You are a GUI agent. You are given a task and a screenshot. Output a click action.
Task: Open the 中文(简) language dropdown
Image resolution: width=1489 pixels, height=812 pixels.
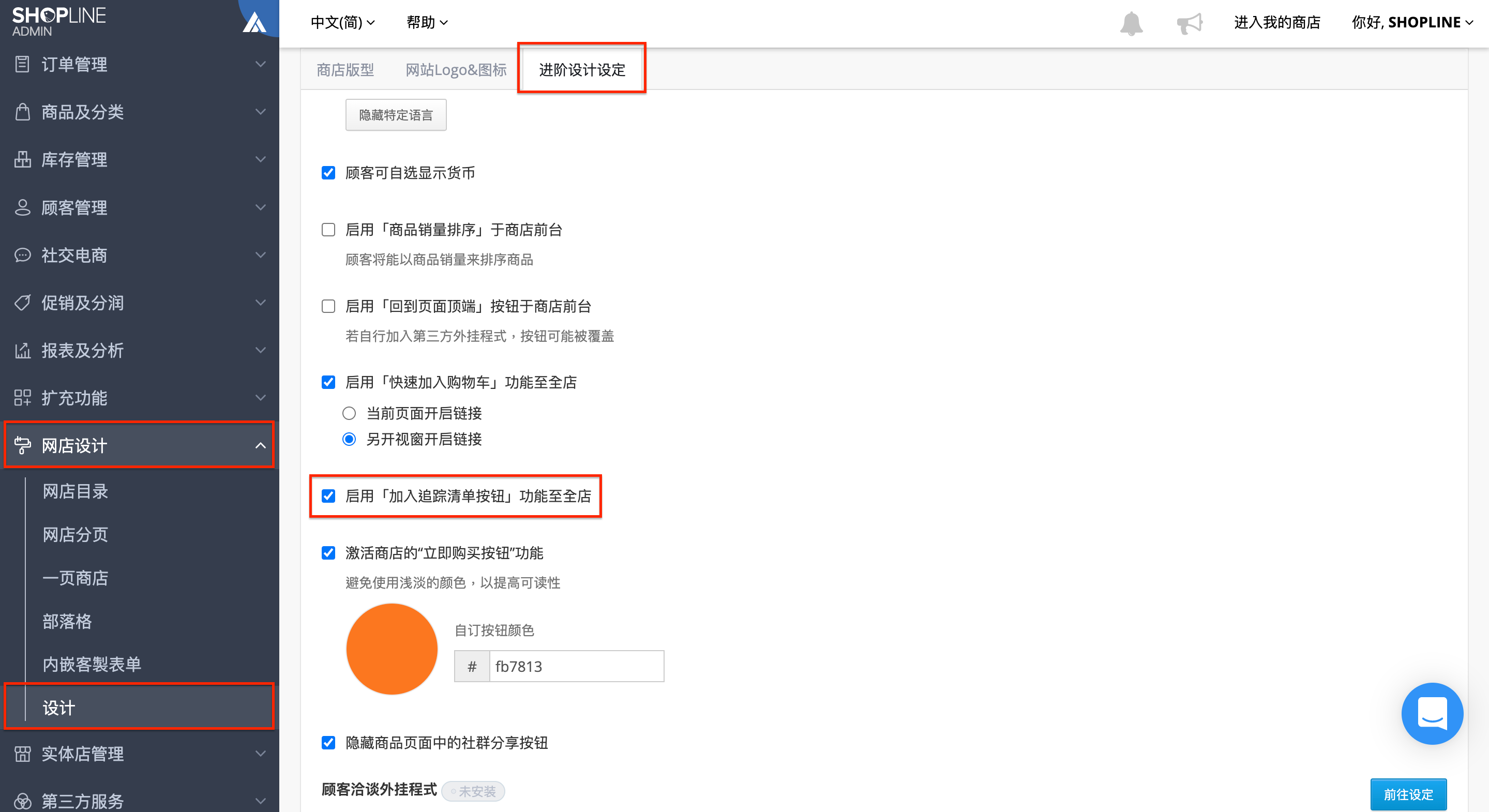[343, 23]
